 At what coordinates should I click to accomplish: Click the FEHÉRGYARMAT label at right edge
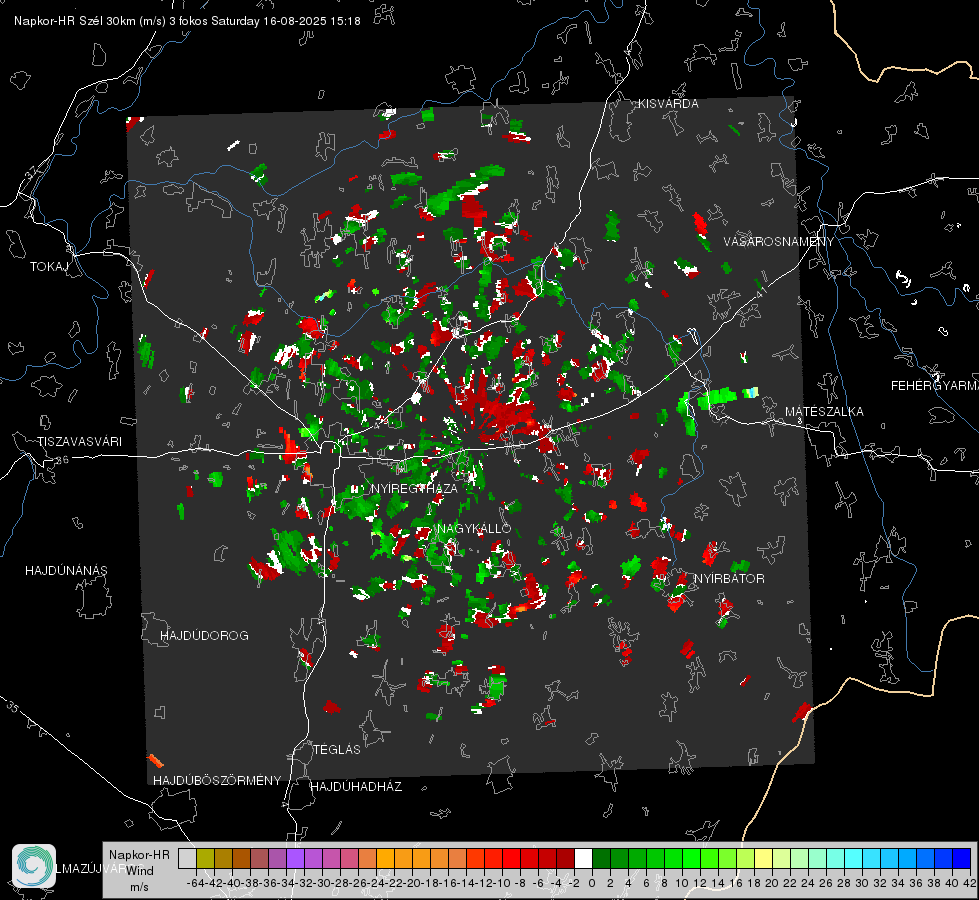point(934,386)
